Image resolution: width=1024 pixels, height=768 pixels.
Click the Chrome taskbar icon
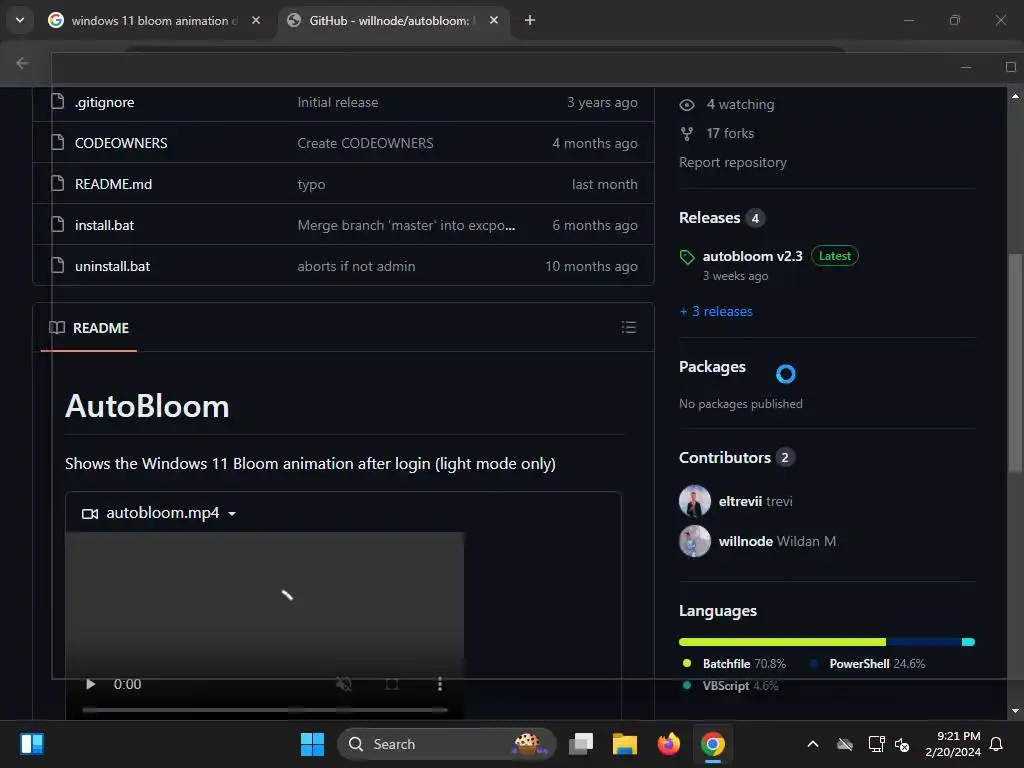pyautogui.click(x=712, y=744)
